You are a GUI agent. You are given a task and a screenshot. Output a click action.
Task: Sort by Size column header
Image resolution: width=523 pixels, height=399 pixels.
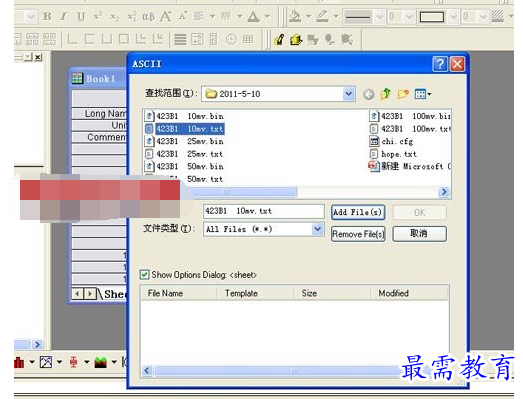[332, 293]
